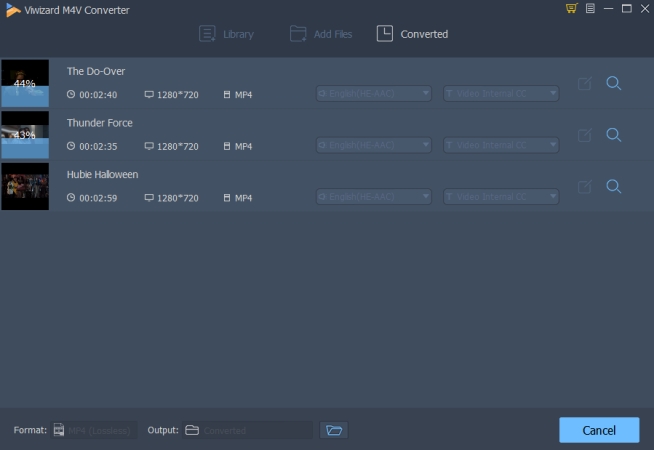The height and width of the screenshot is (450, 654).
Task: Click the folder icon inside Output field
Action: click(x=192, y=430)
